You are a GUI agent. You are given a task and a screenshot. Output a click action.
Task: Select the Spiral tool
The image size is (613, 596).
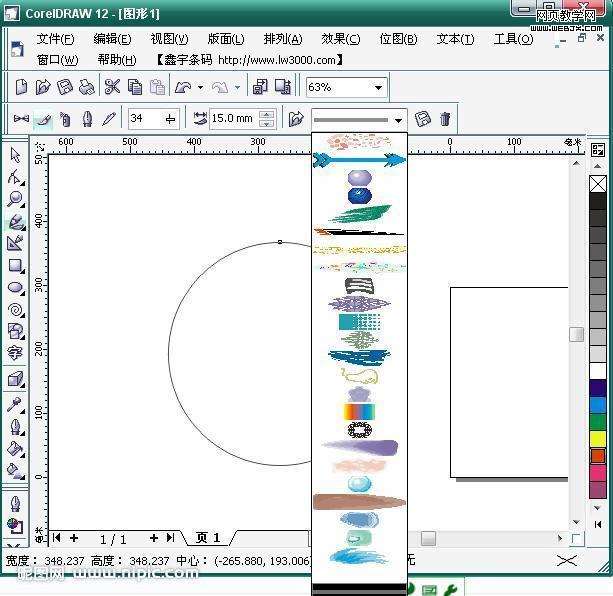(16, 310)
